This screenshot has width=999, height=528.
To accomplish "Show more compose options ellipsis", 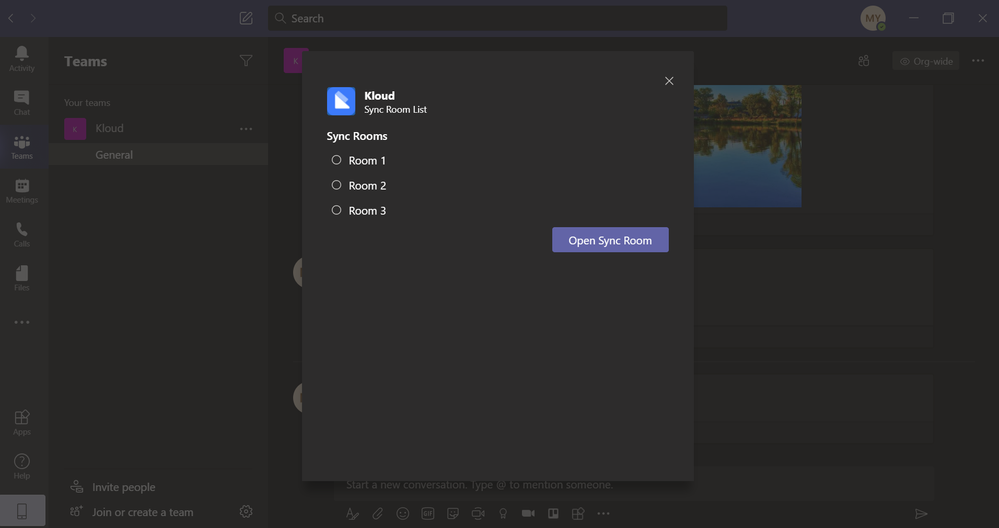I will 603,513.
